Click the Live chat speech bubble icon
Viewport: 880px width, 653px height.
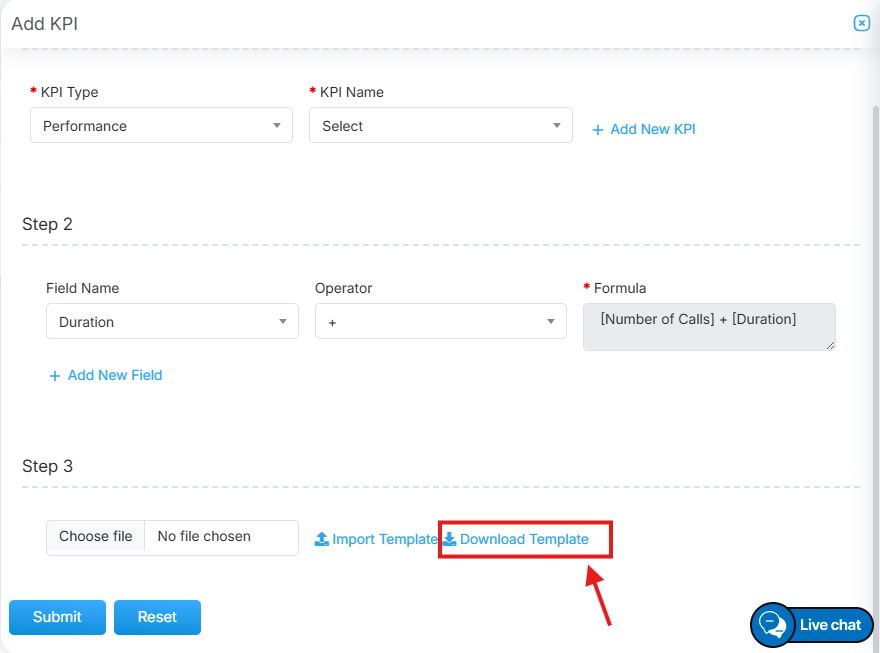[x=773, y=625]
